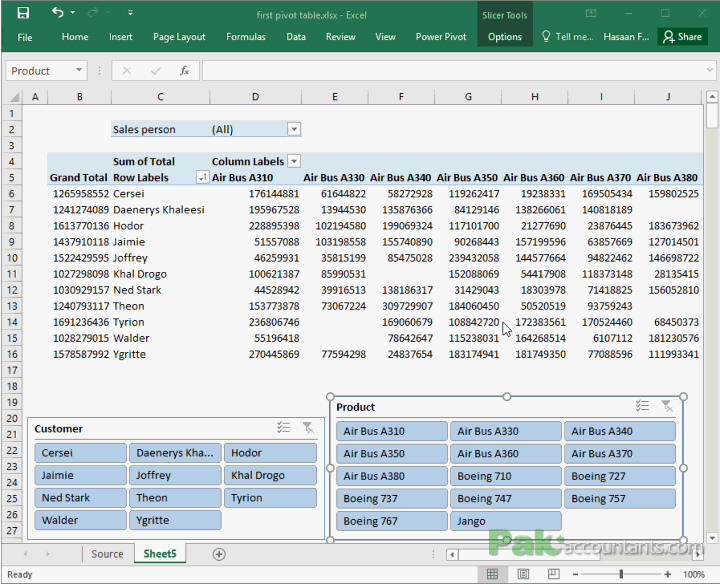Click the Save icon in title bar

tap(23, 13)
